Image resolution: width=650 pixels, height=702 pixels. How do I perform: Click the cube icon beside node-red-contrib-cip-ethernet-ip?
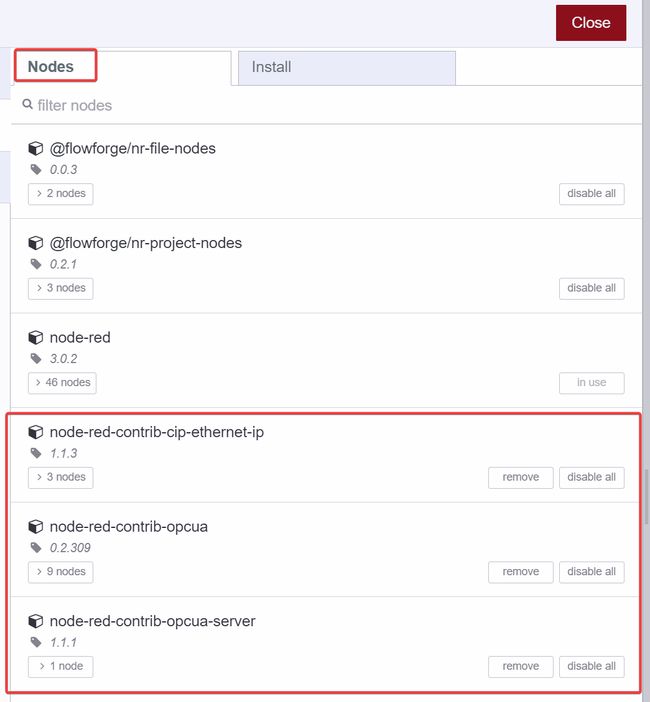pos(36,433)
